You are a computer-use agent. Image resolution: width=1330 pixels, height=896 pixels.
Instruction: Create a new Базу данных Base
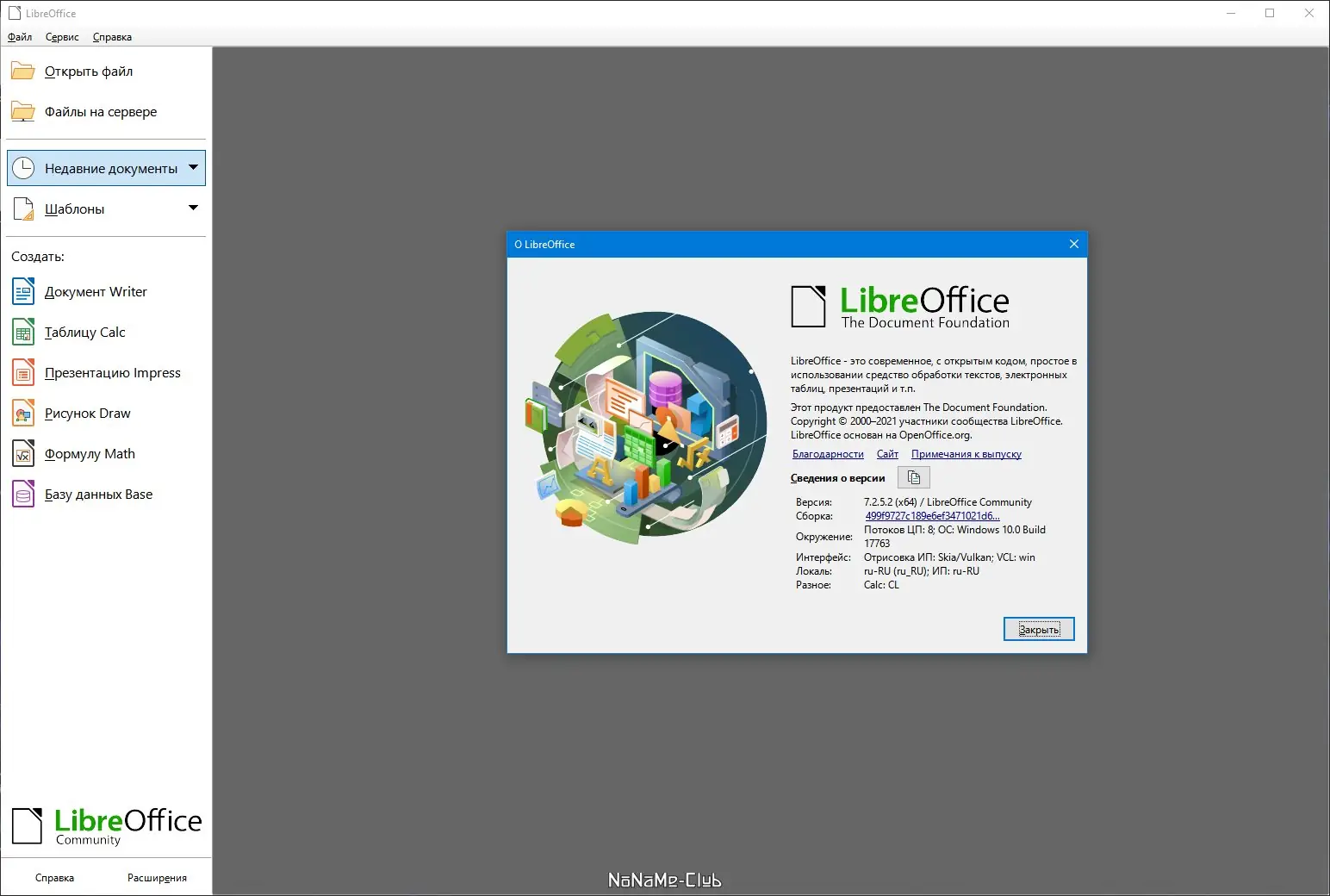click(x=98, y=495)
